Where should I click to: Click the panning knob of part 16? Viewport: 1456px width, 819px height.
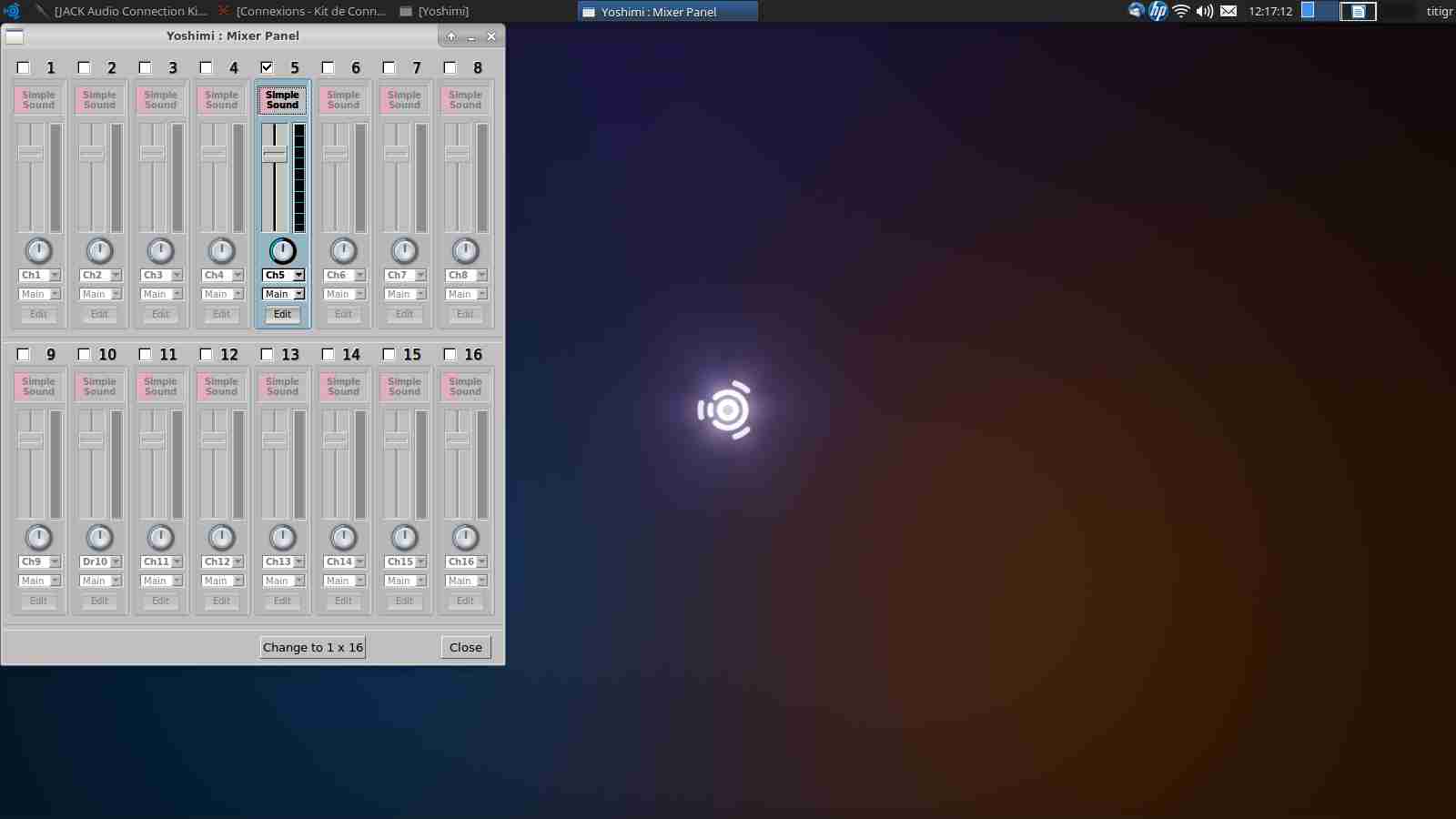(x=465, y=537)
